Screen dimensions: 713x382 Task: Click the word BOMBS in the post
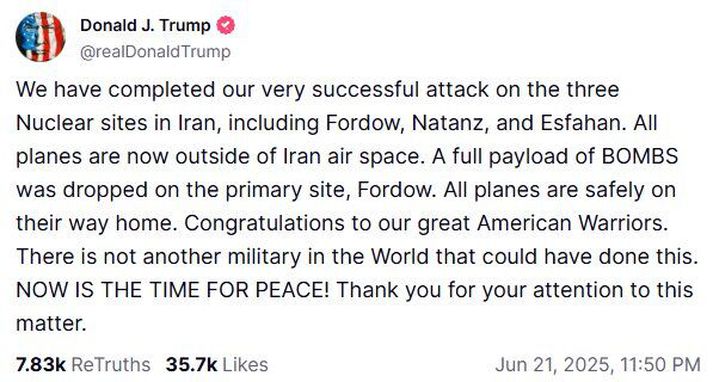pos(640,156)
